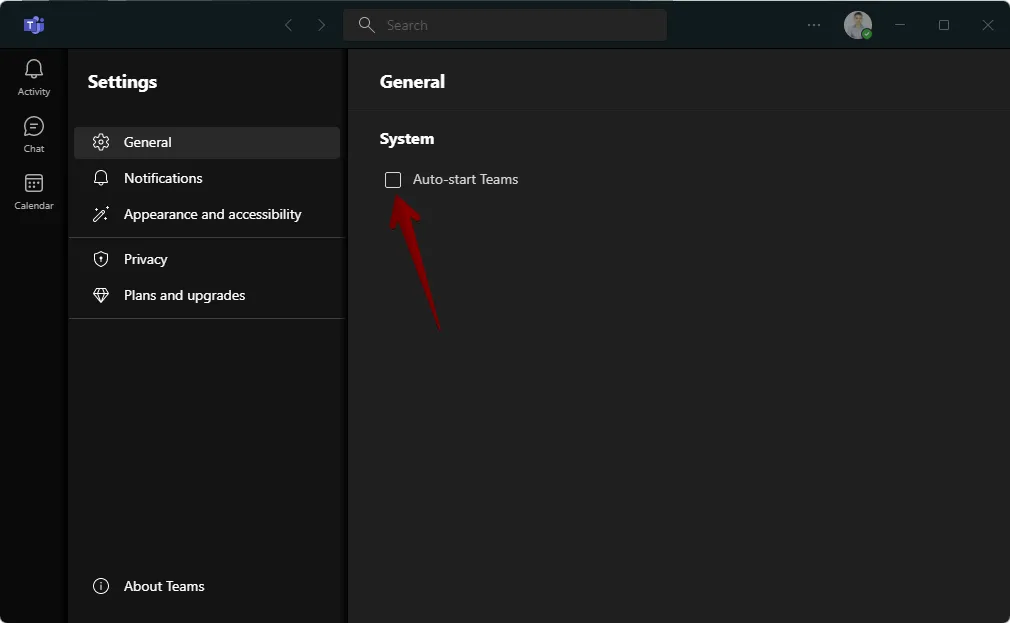Open the Settings and more ellipsis menu
Screen dimensions: 1010x623
point(814,25)
